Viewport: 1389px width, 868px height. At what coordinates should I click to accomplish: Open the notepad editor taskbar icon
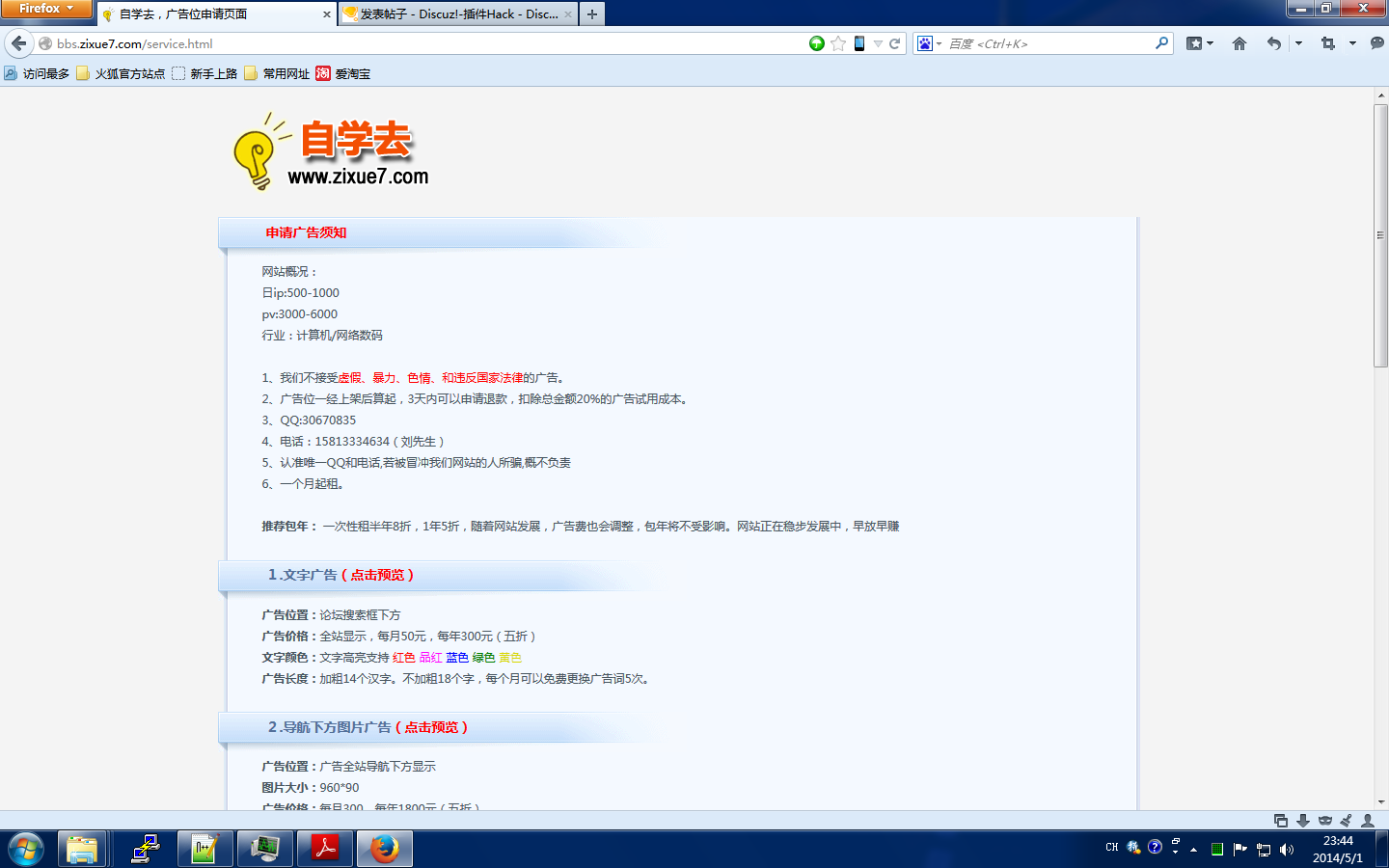pos(204,850)
